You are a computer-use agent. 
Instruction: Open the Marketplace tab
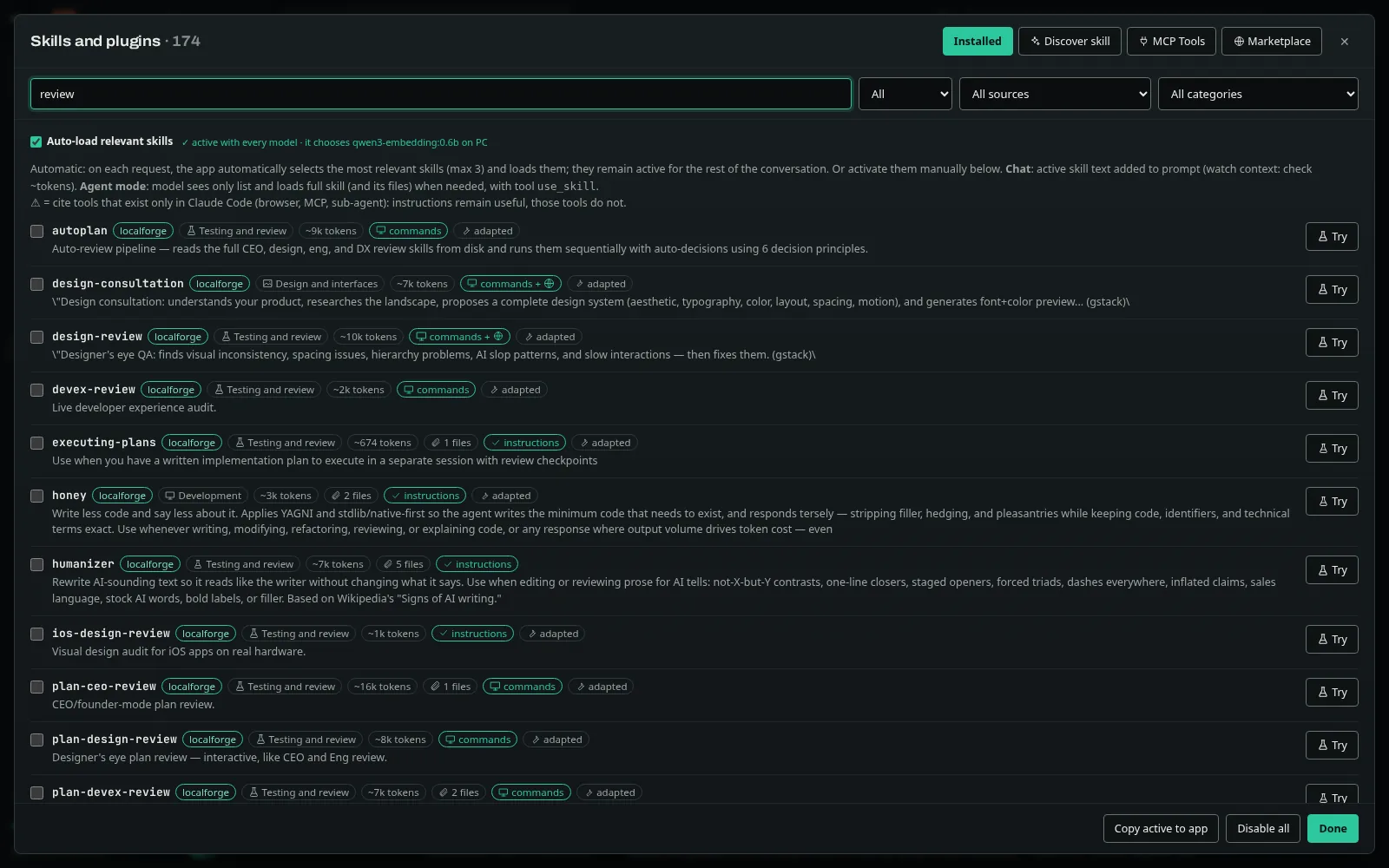point(1272,41)
